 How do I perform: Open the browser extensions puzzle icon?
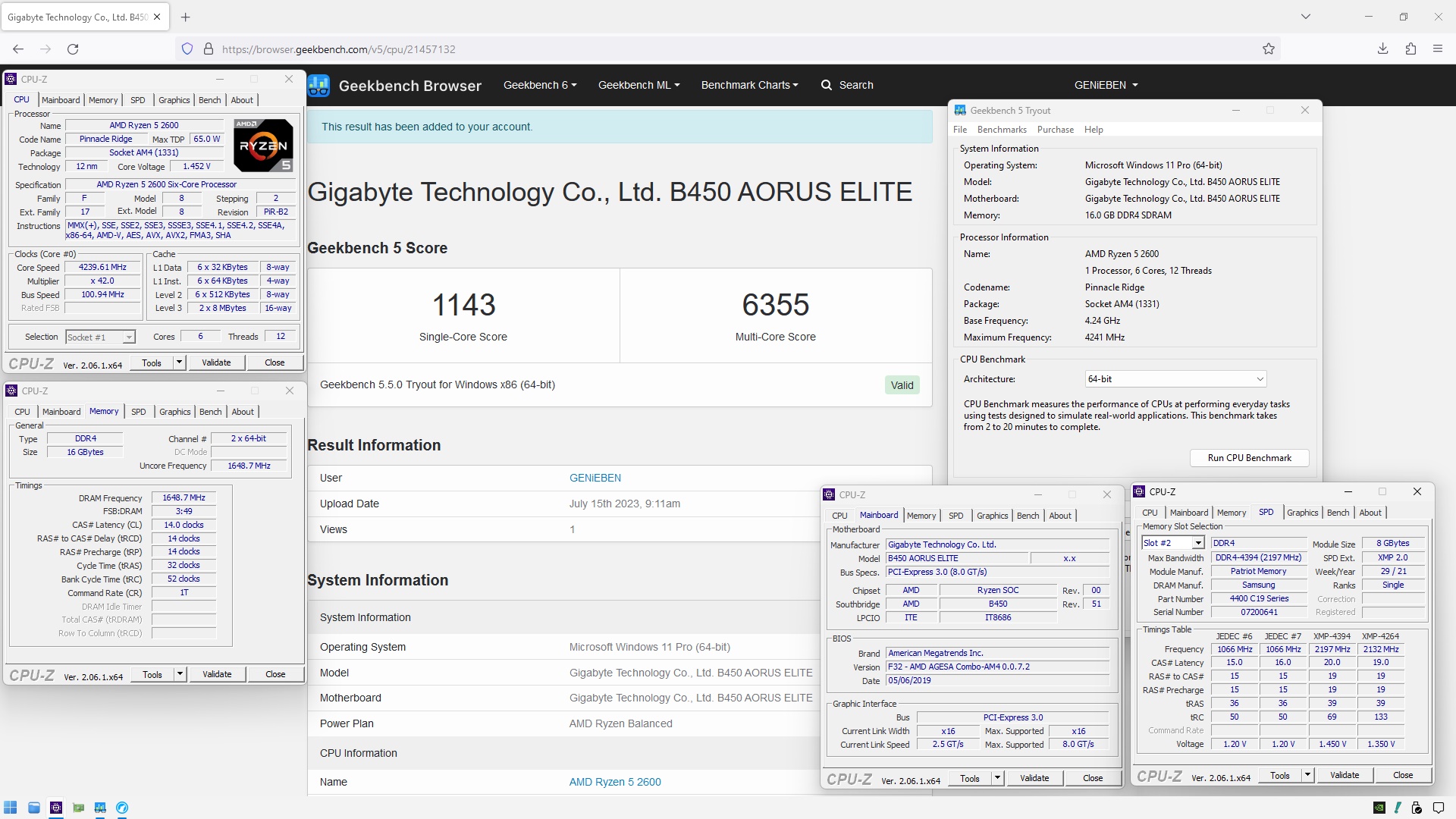1410,49
